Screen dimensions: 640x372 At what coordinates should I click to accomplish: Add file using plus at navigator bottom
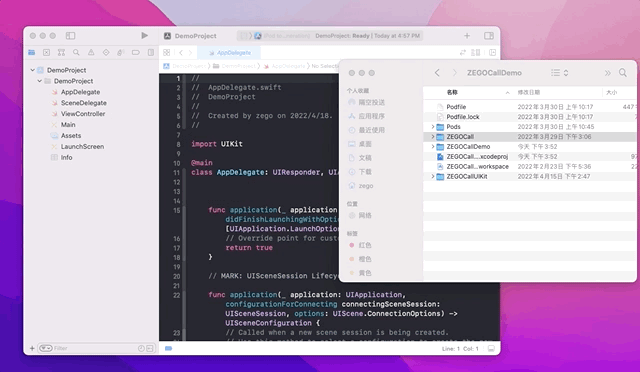(32, 348)
